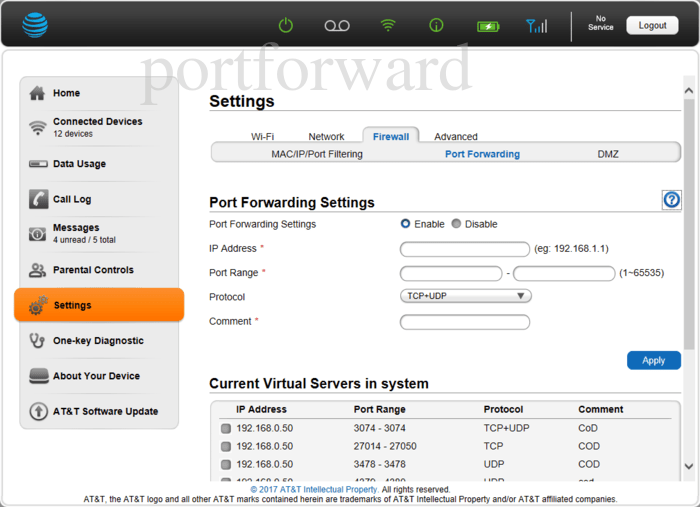The width and height of the screenshot is (700, 507).
Task: Focus the Port Range end field
Action: click(x=564, y=274)
